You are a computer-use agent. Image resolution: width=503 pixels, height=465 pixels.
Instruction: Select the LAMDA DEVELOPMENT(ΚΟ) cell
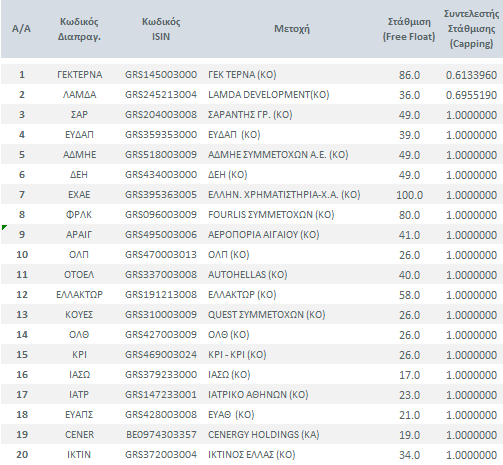click(269, 95)
